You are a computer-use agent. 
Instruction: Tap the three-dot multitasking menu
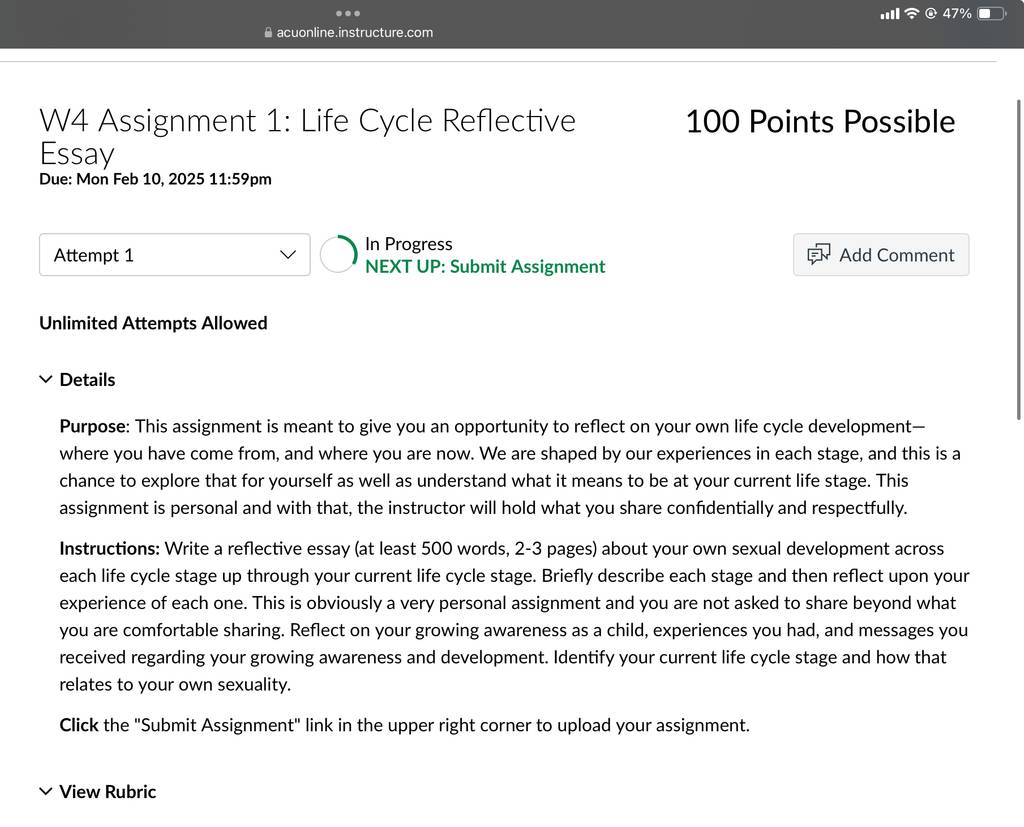[x=347, y=13]
